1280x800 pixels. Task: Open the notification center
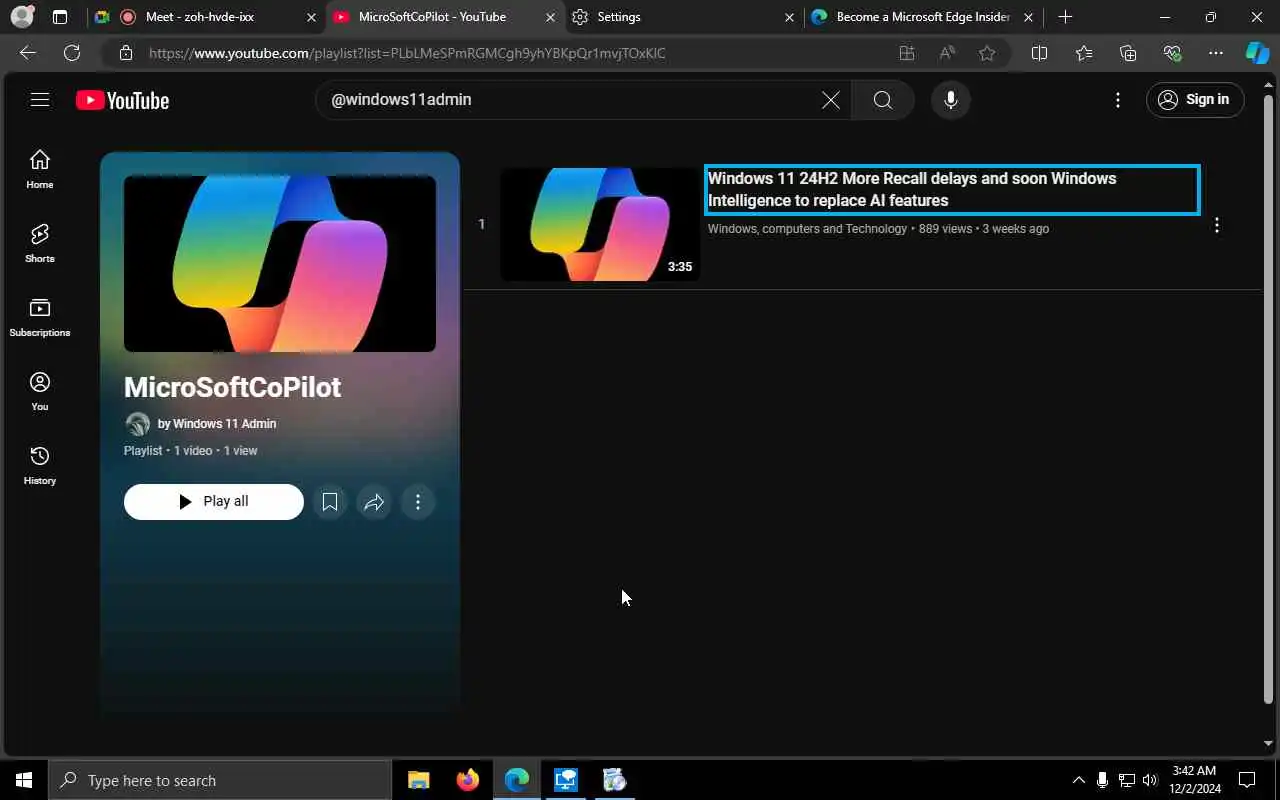coord(1247,780)
